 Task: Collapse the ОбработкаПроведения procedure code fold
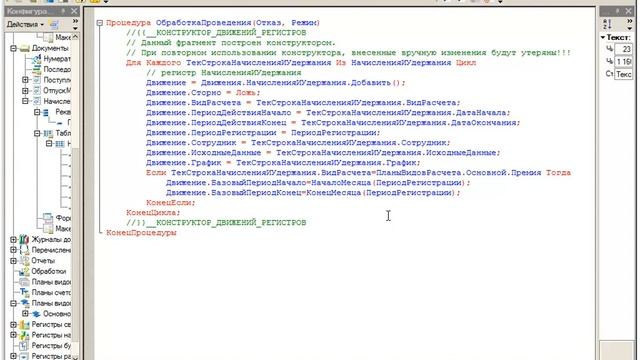(x=100, y=23)
